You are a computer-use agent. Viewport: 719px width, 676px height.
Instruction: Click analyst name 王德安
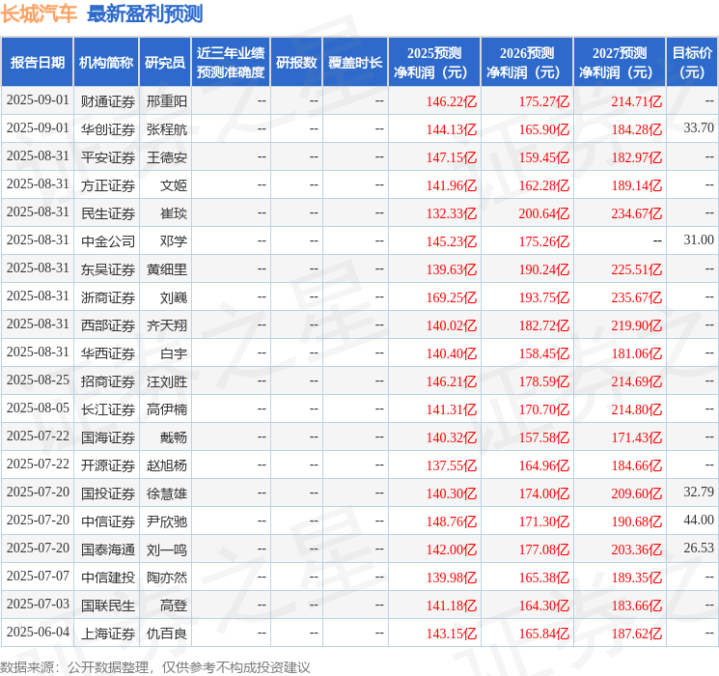click(x=166, y=157)
